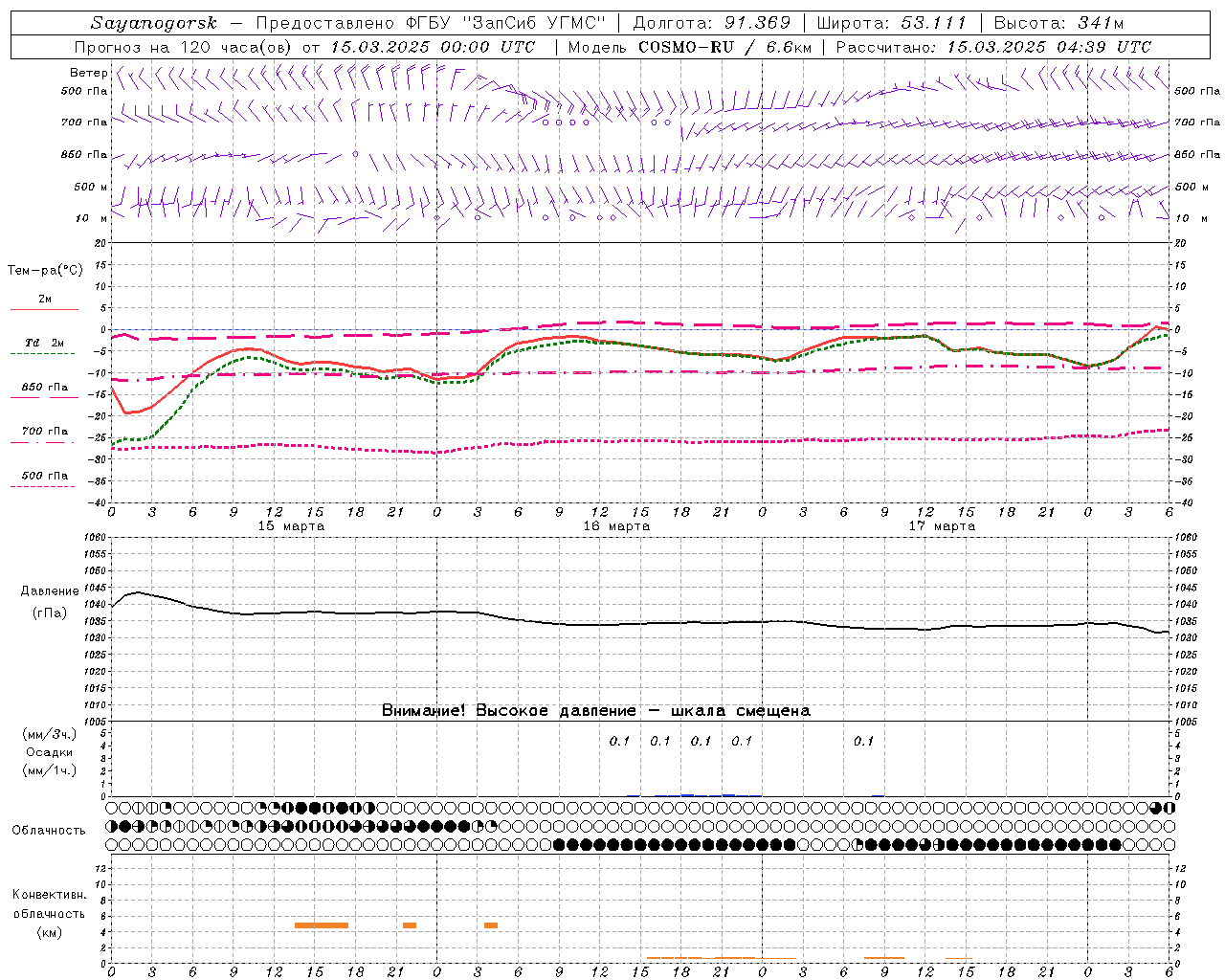
Task: Click the Осадки precipitation label
Action: [49, 752]
